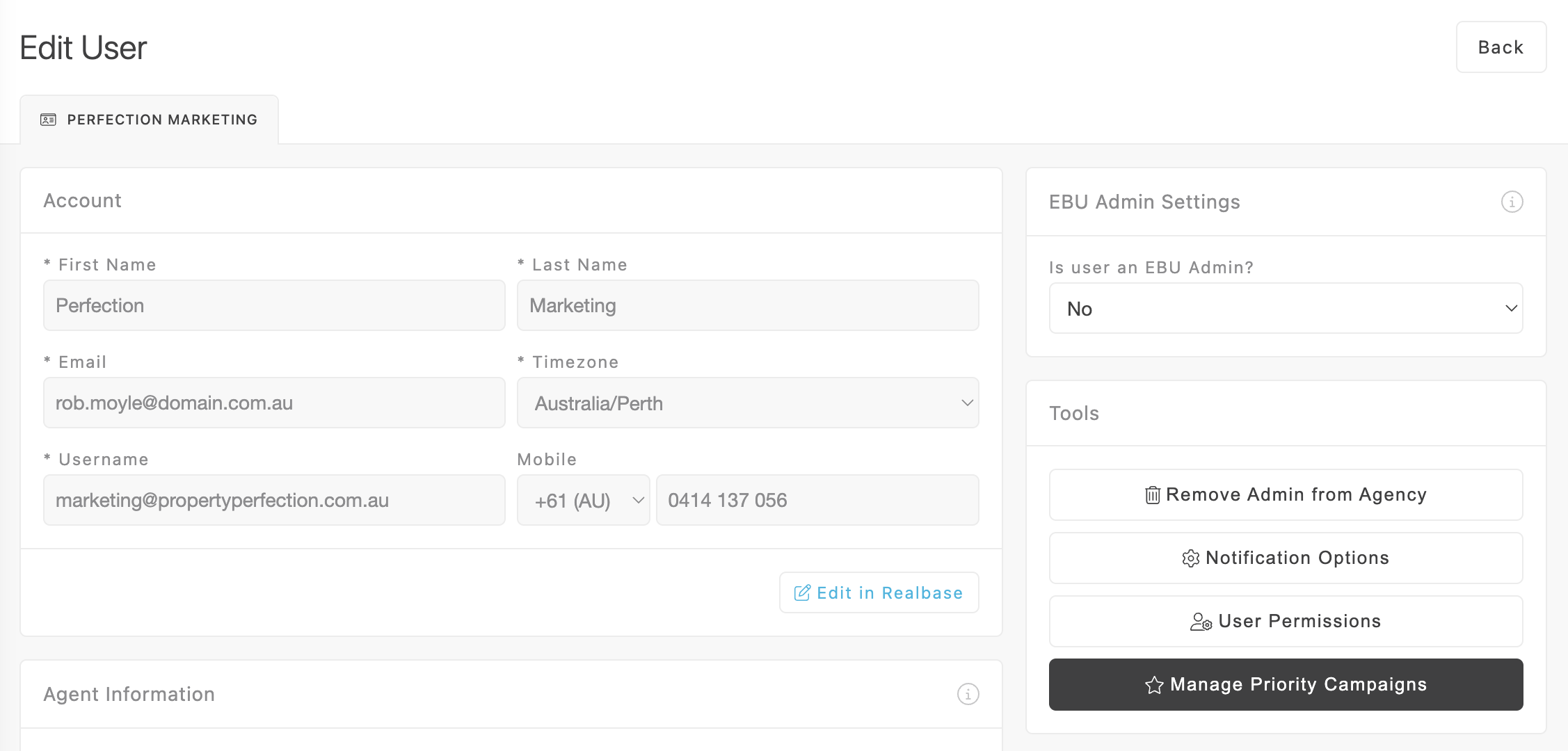Image resolution: width=1568 pixels, height=751 pixels.
Task: Click Agent Information info icon
Action: 968,694
